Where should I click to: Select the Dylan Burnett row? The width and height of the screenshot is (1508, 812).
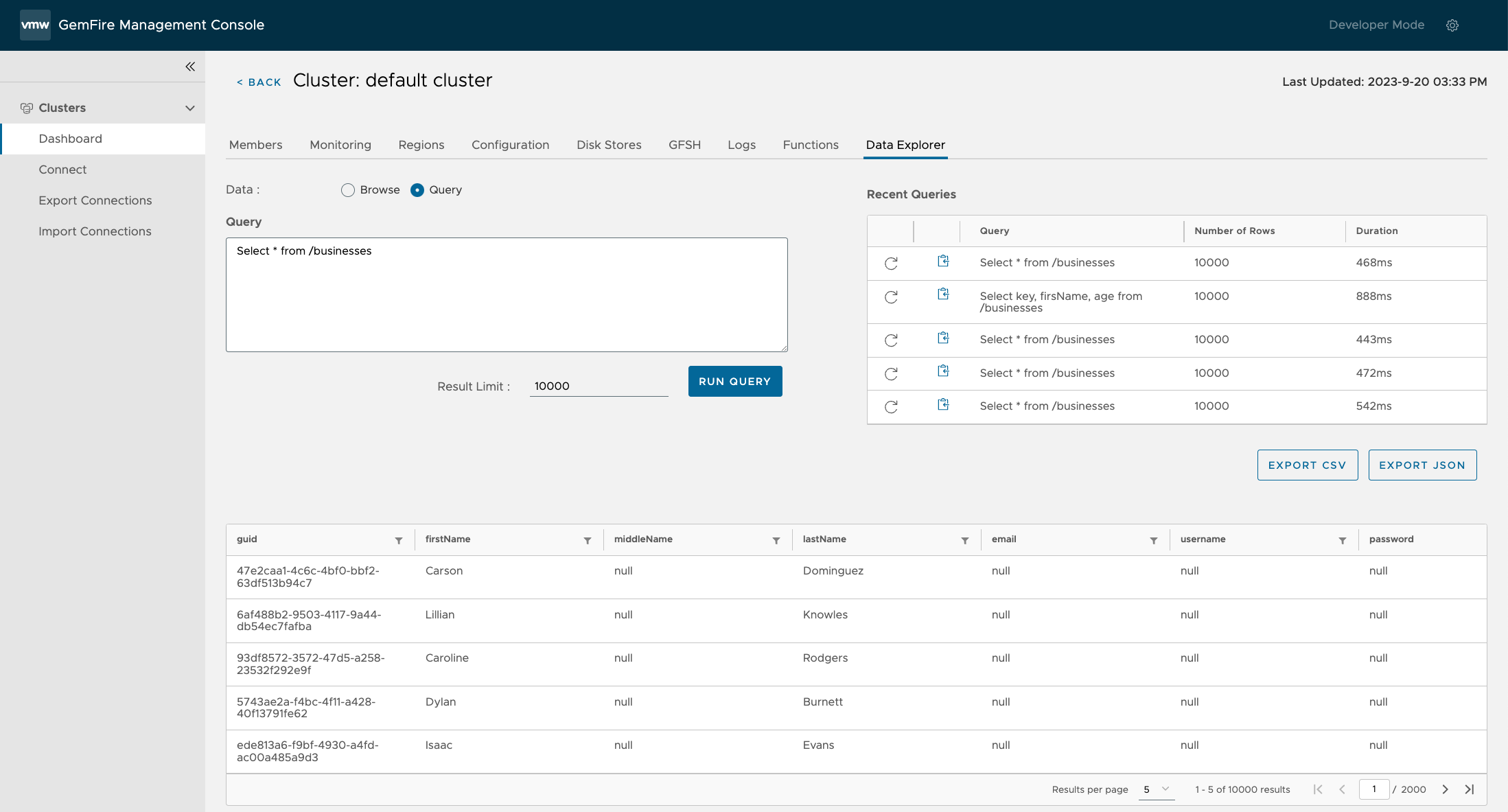tap(856, 708)
